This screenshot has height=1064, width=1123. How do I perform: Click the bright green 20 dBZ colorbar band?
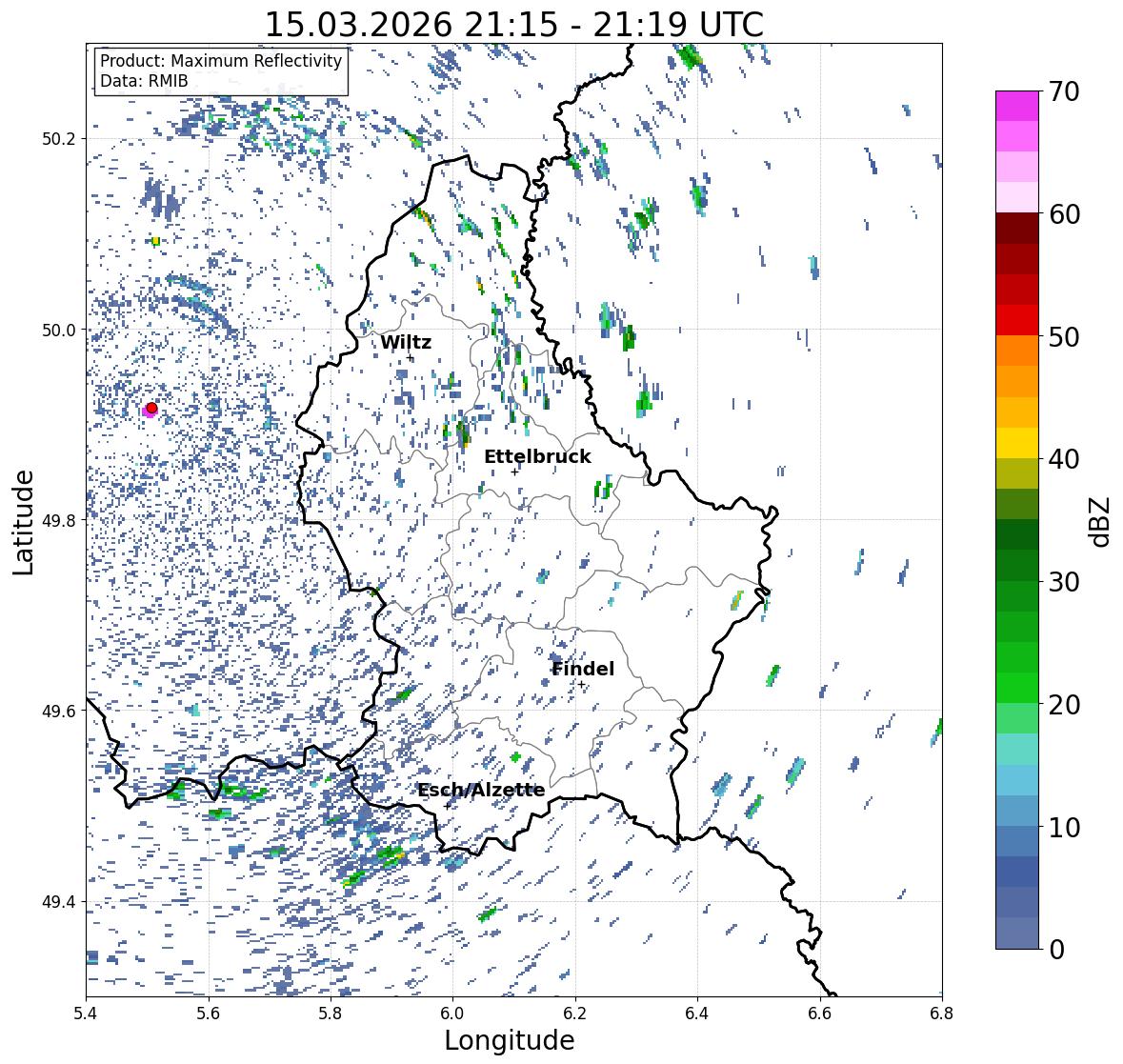pos(1016,688)
